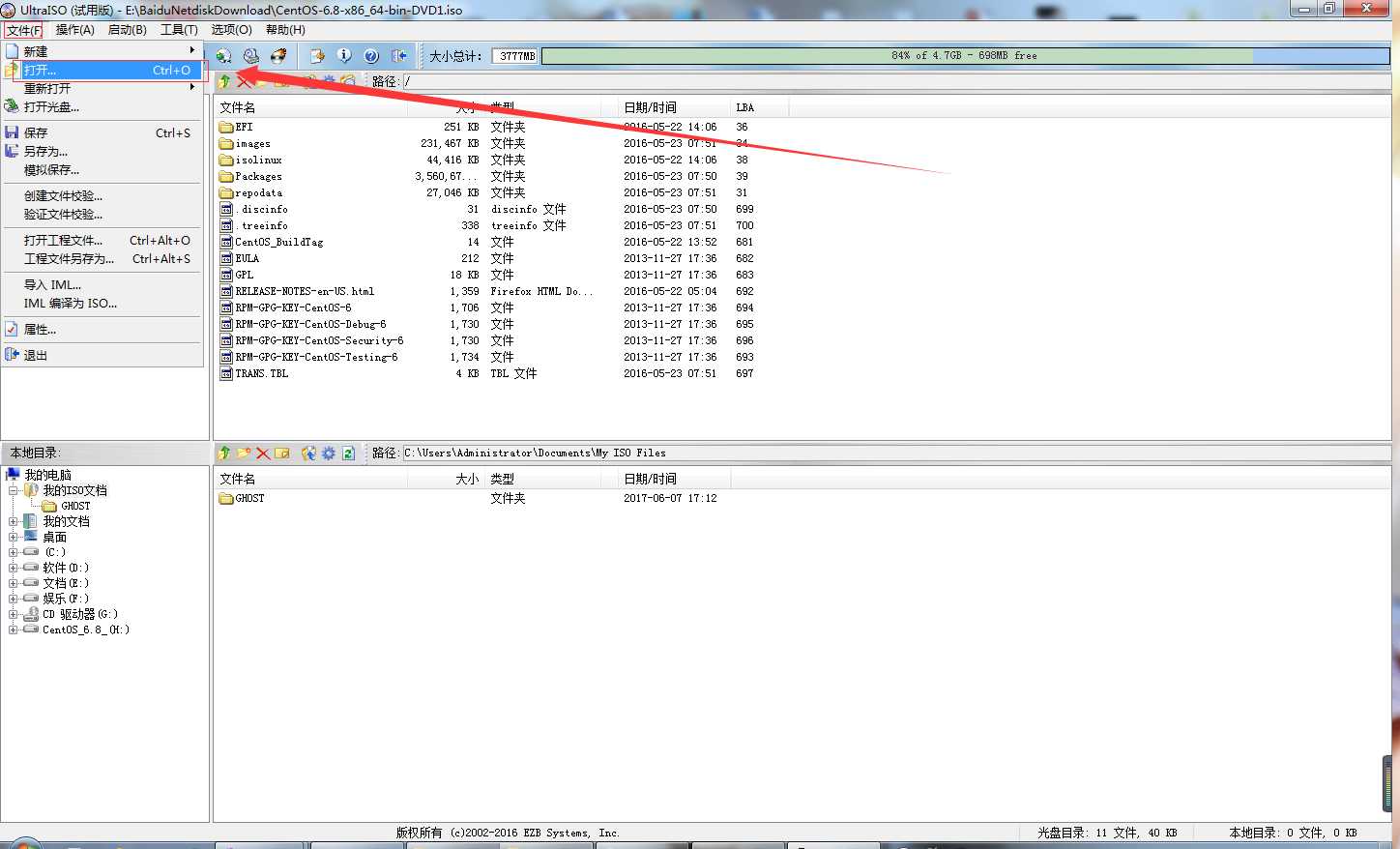Click gear settings icon in local pane toolbar
This screenshot has width=1400, height=849.
tap(329, 453)
